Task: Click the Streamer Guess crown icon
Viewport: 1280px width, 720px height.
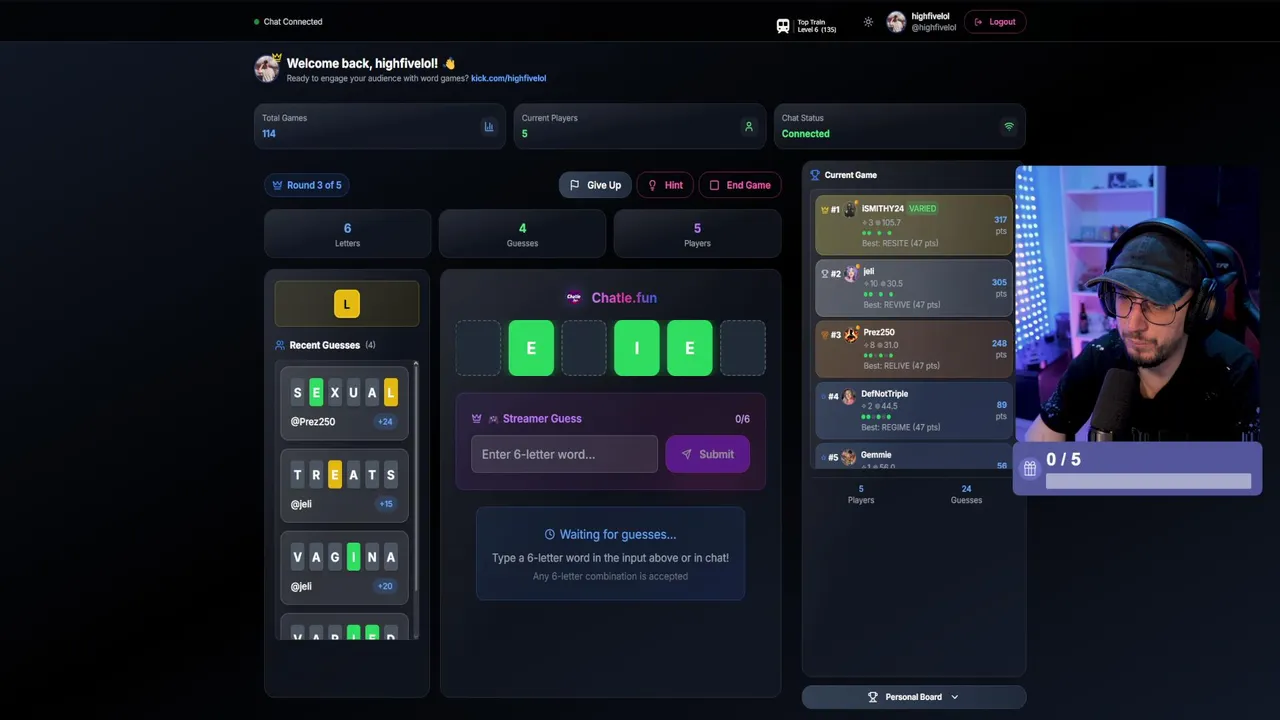Action: coord(477,419)
